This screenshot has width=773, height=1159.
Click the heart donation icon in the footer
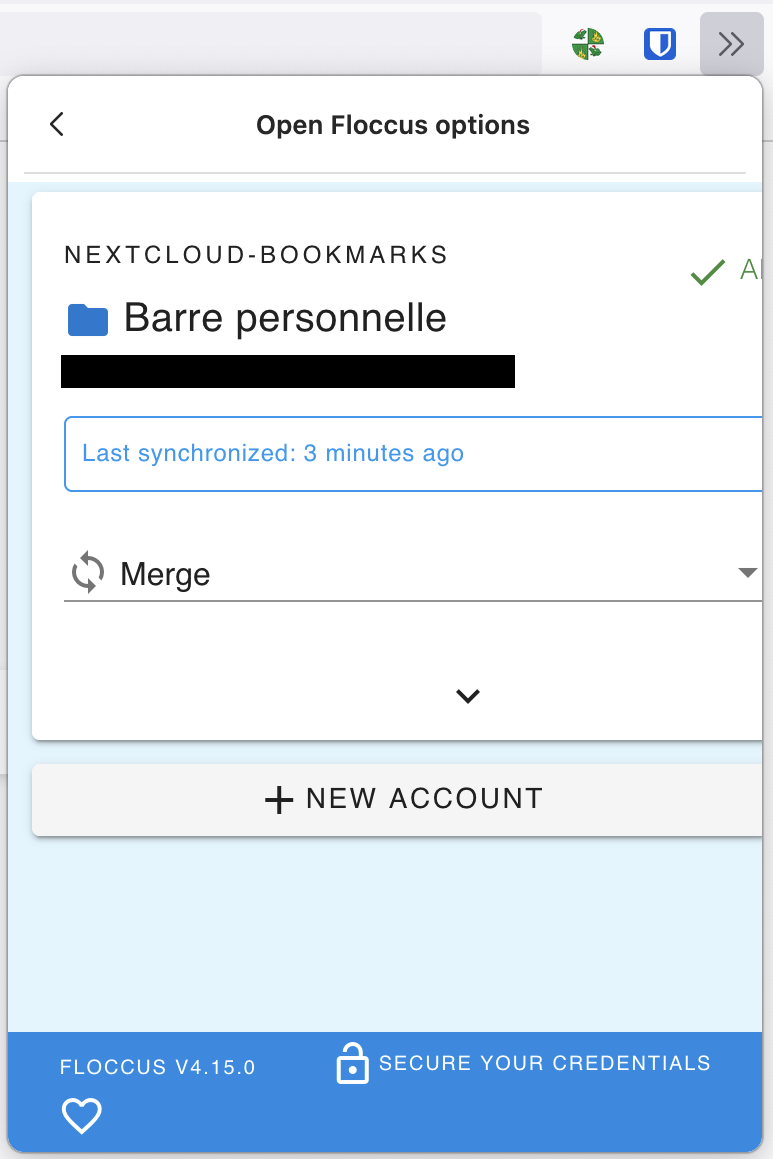(x=81, y=1116)
